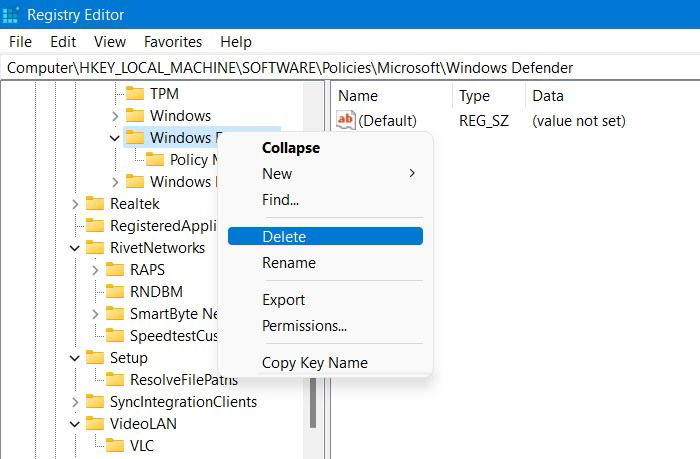Click the Realtek folder icon
This screenshot has height=459, width=700.
pyautogui.click(x=95, y=204)
